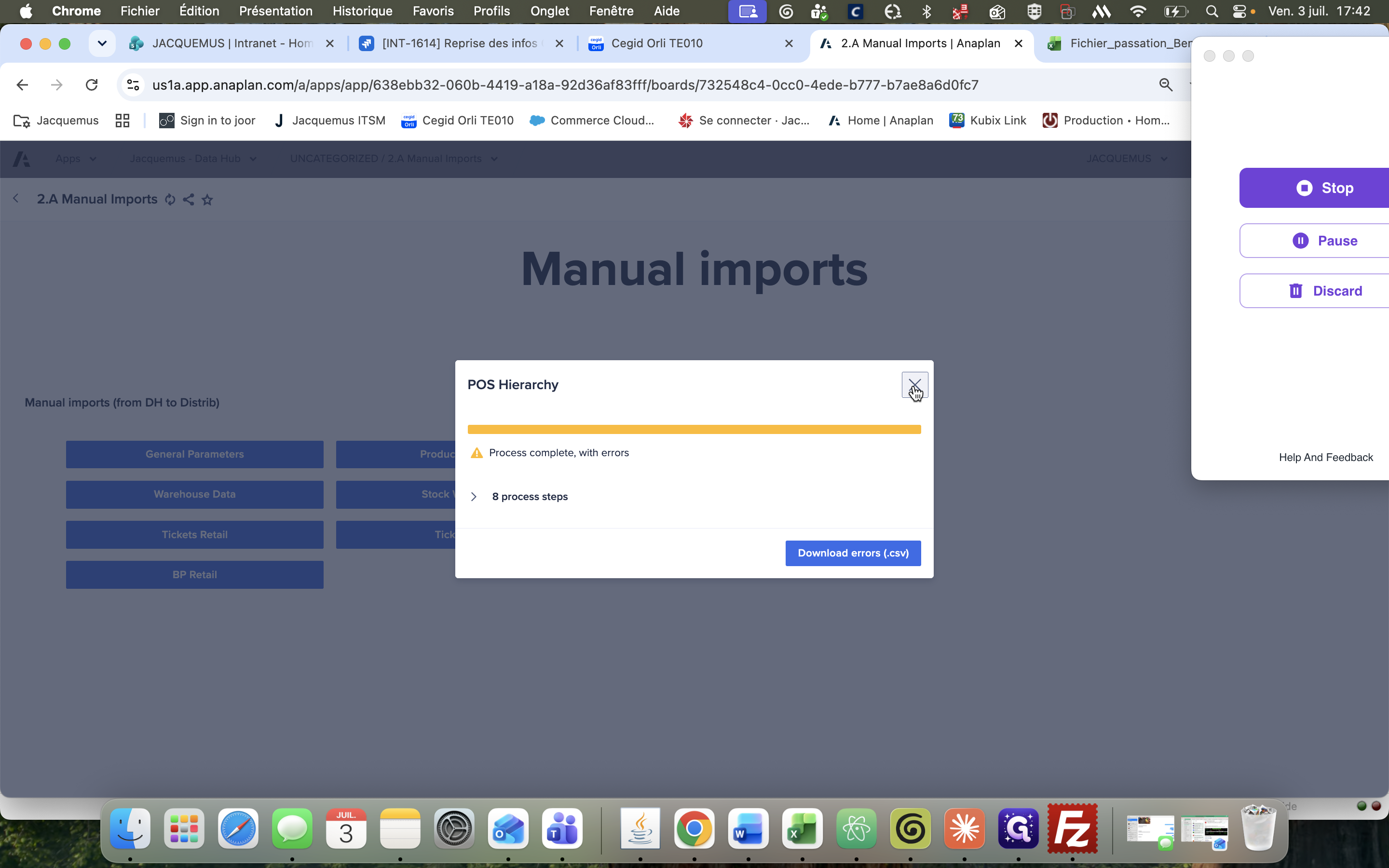Click the forward navigation arrow
The image size is (1389, 868).
[x=56, y=85]
